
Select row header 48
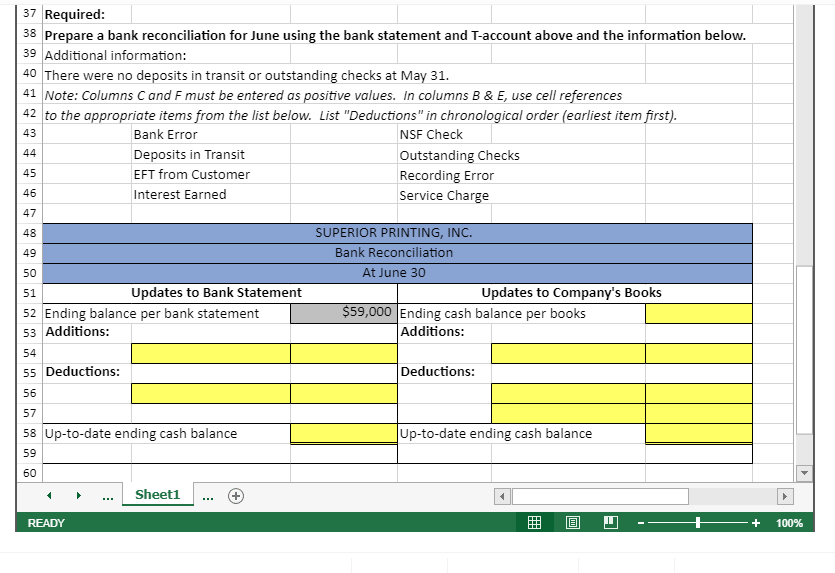(29, 233)
